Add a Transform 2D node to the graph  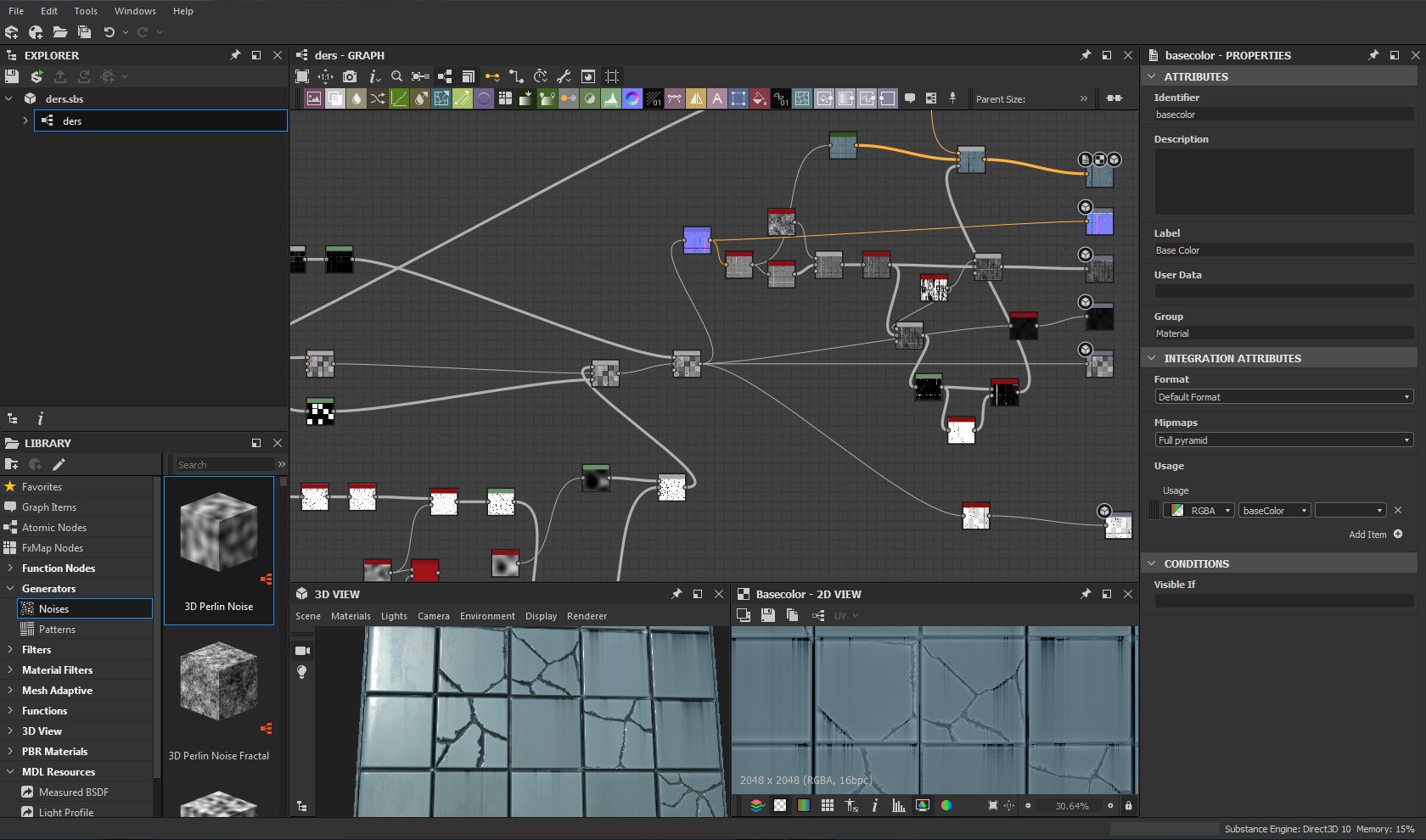738,98
